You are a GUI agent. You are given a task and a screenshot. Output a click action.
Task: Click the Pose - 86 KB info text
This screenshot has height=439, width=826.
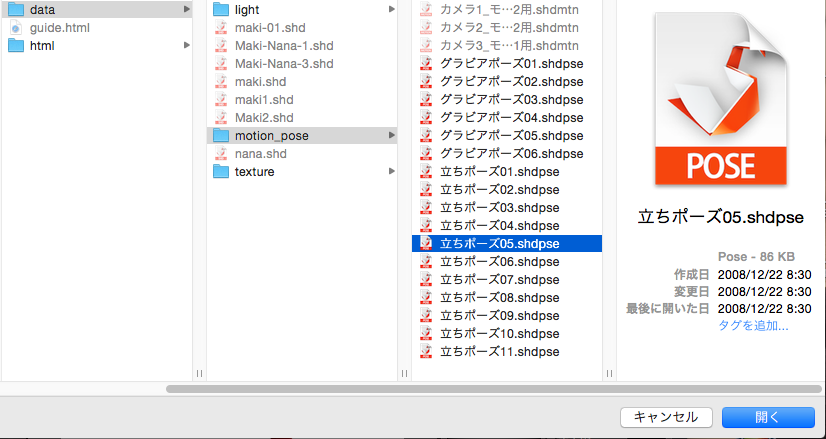pyautogui.click(x=756, y=257)
